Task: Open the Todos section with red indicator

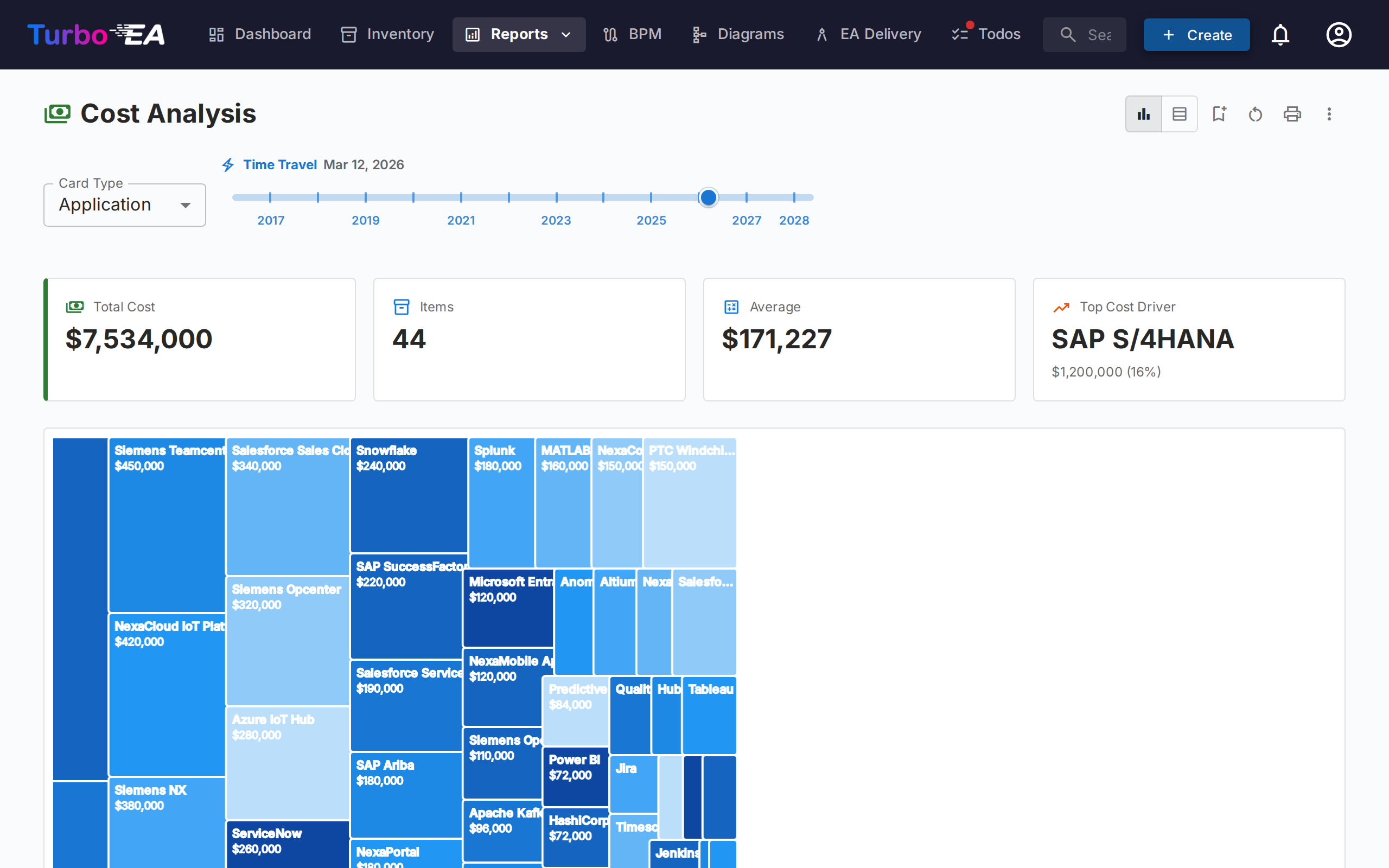Action: coord(985,34)
